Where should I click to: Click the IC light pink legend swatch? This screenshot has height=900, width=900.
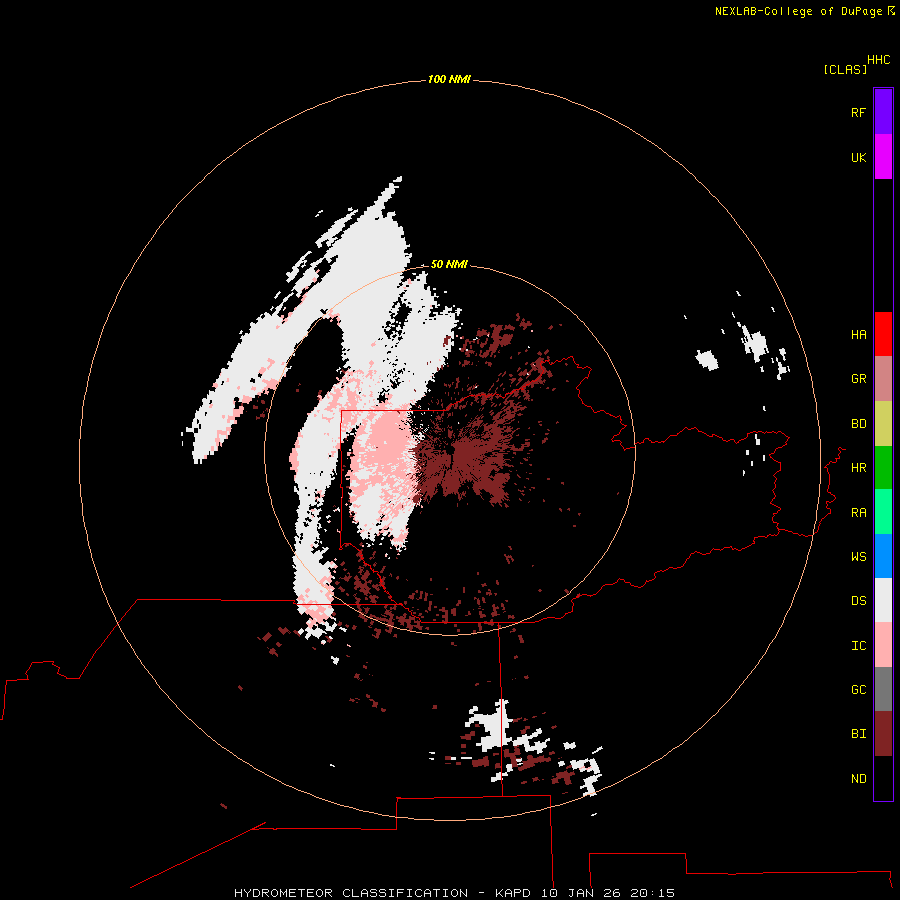tap(883, 645)
